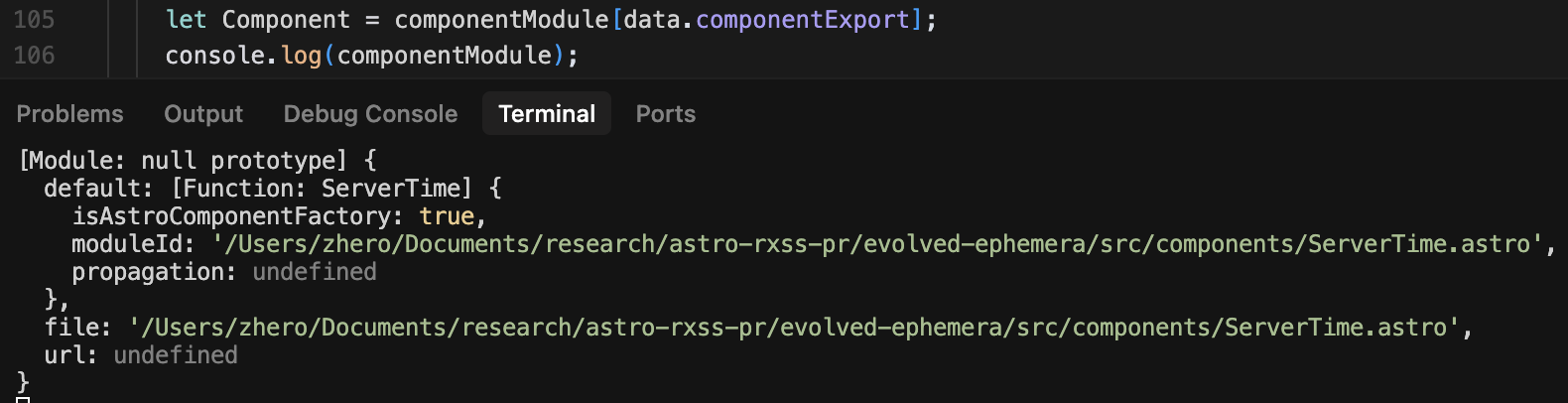Click the '[Module: null prototype]' terminal line
1568x403 pixels.
click(184, 161)
